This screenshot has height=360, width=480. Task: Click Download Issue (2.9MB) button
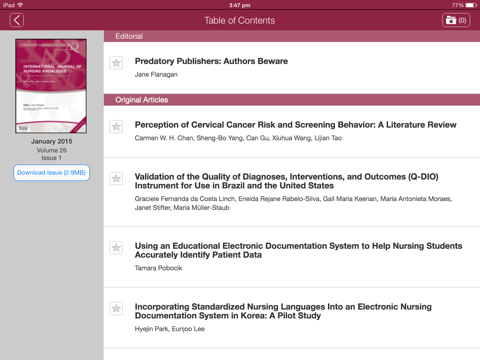click(51, 173)
